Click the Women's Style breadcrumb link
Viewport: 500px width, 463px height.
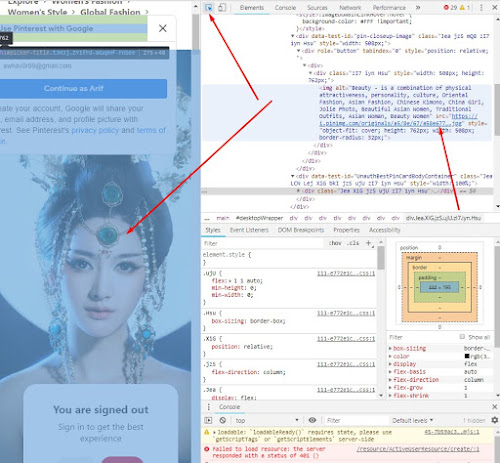click(37, 12)
